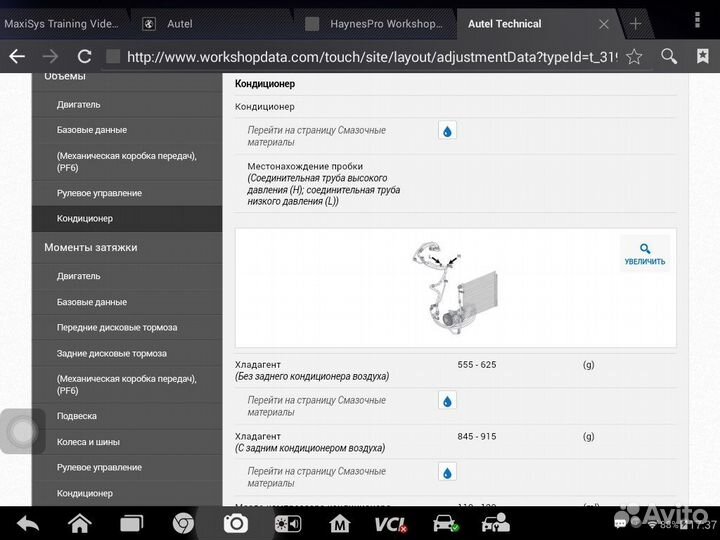Select Рулевое управление under Объемы

click(x=127, y=193)
